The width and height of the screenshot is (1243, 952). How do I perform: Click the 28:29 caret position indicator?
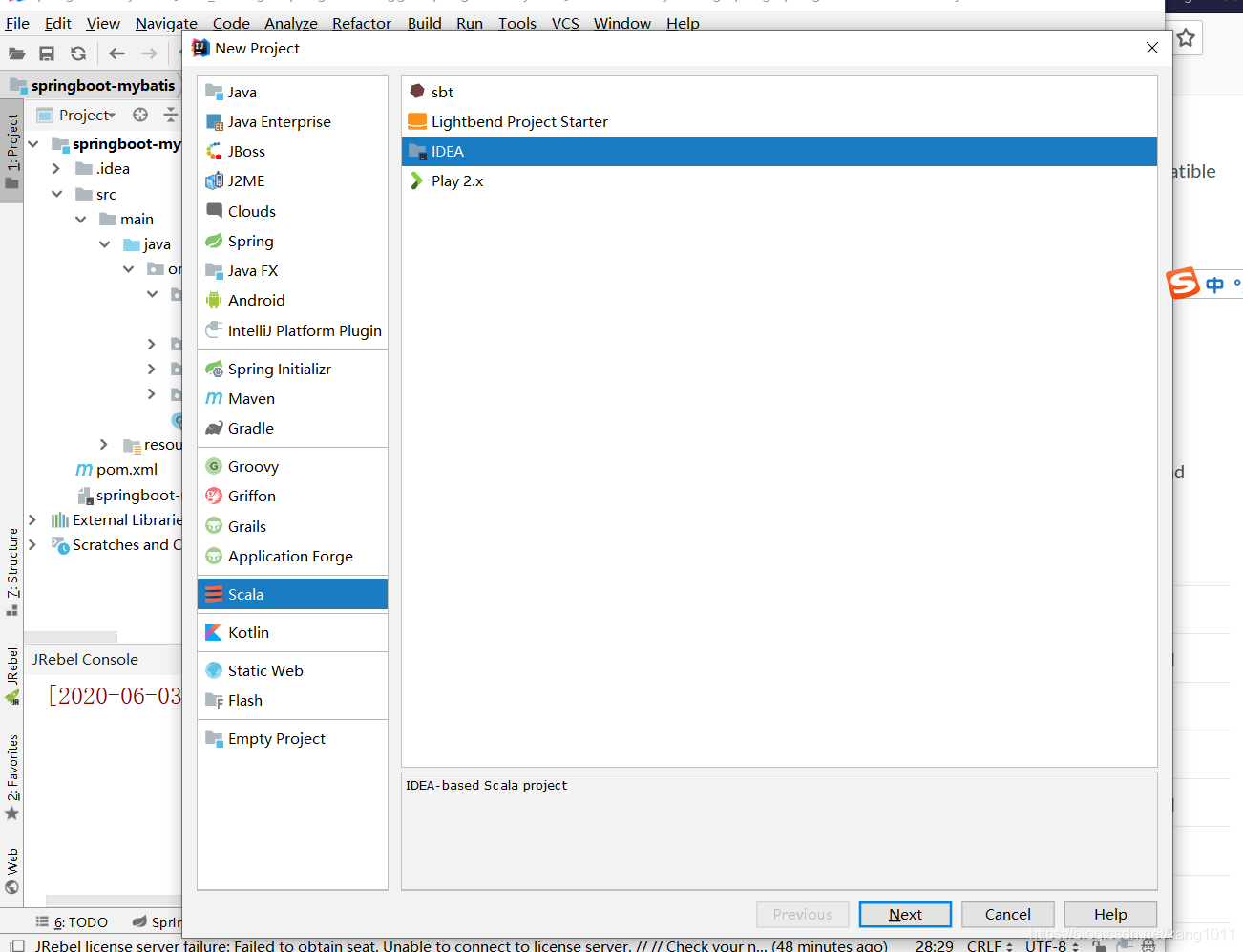(x=934, y=945)
